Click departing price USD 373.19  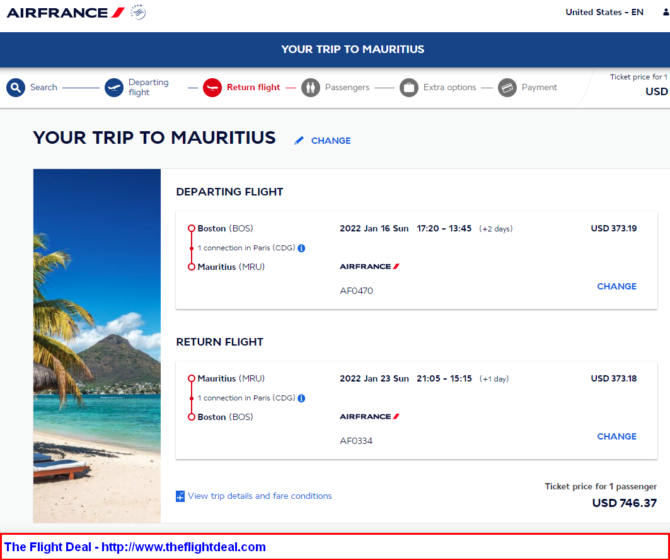[x=614, y=229]
